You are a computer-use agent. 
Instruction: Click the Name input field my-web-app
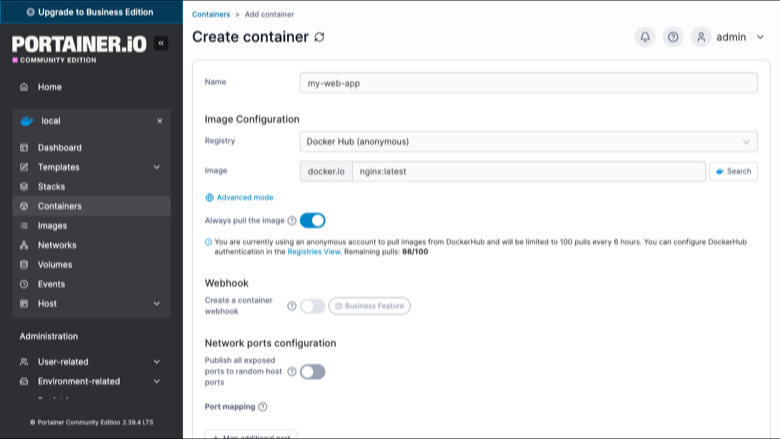click(528, 83)
